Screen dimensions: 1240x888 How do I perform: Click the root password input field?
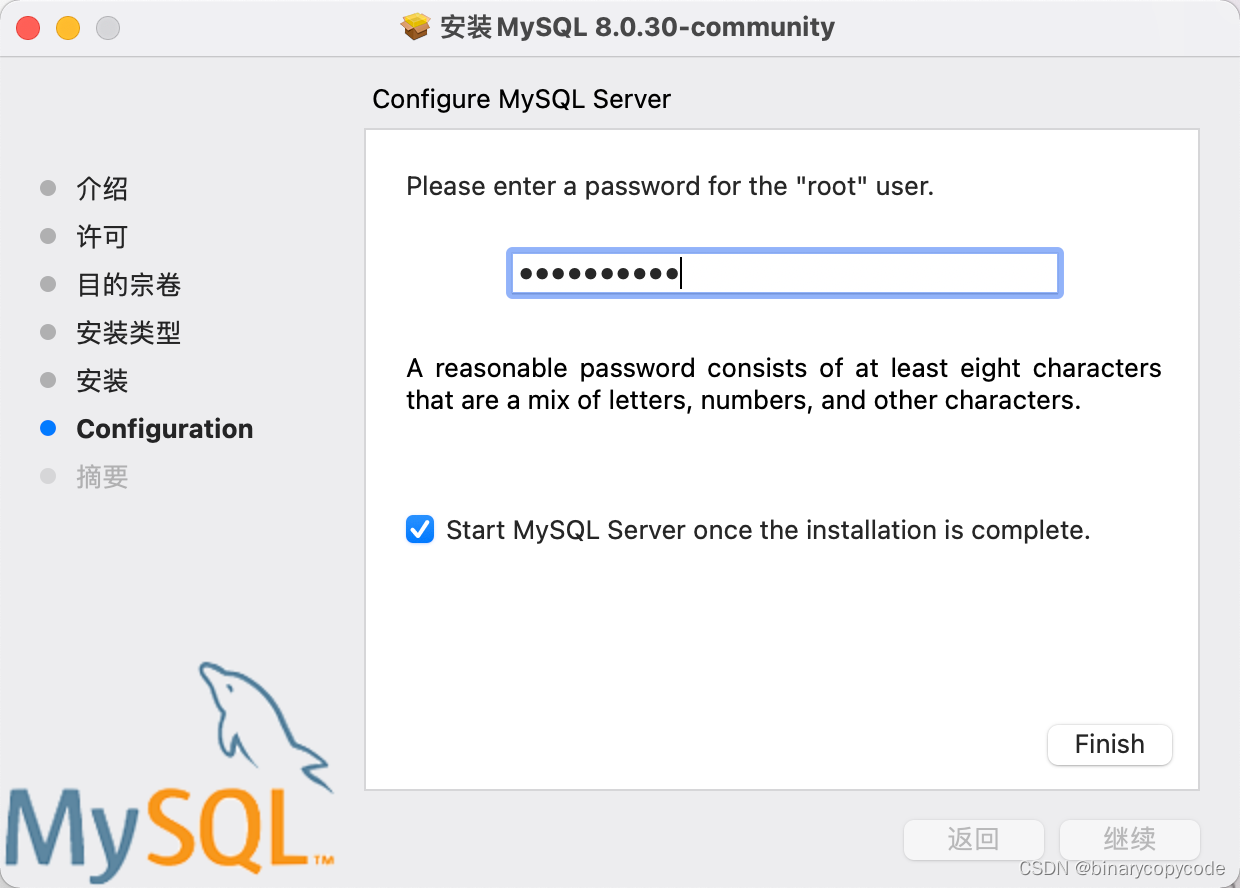coord(784,273)
